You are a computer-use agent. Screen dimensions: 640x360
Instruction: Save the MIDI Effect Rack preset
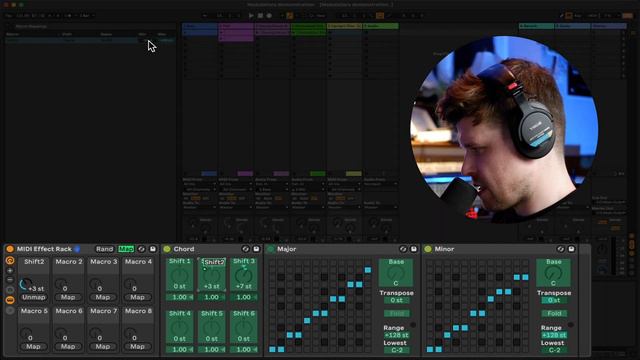coord(153,249)
